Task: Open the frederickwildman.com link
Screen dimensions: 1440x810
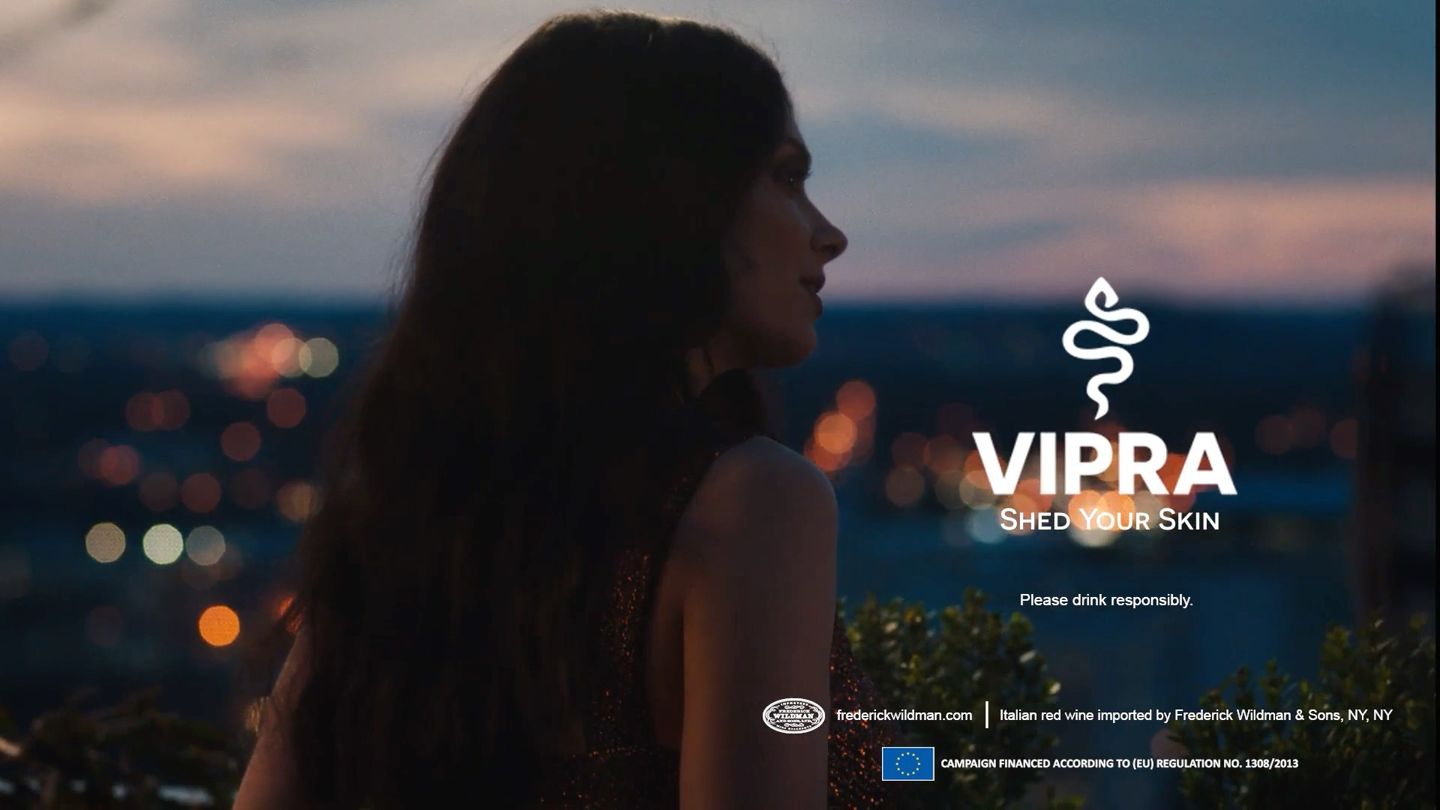Action: tap(904, 715)
